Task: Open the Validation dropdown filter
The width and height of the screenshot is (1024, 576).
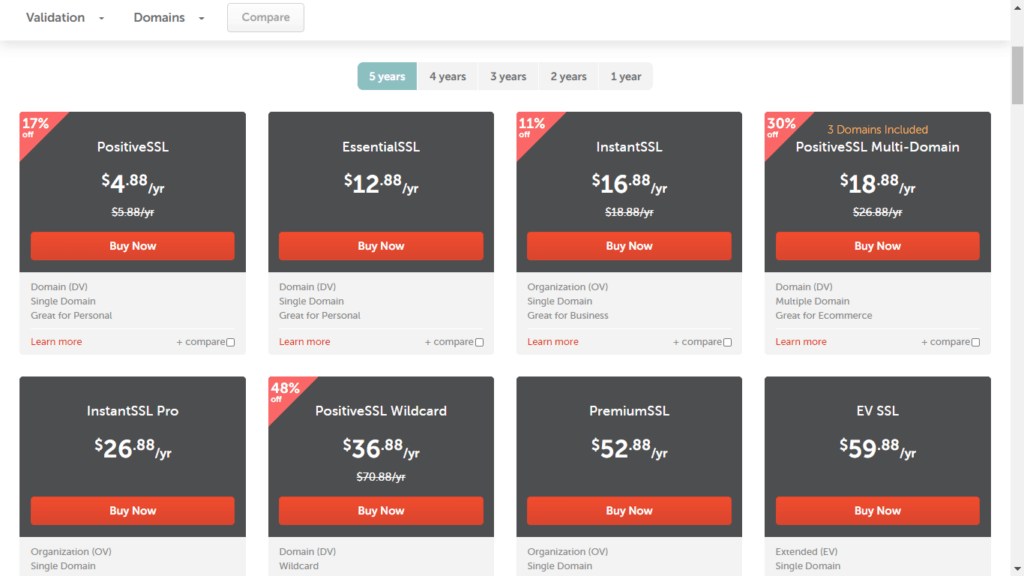Action: (65, 18)
